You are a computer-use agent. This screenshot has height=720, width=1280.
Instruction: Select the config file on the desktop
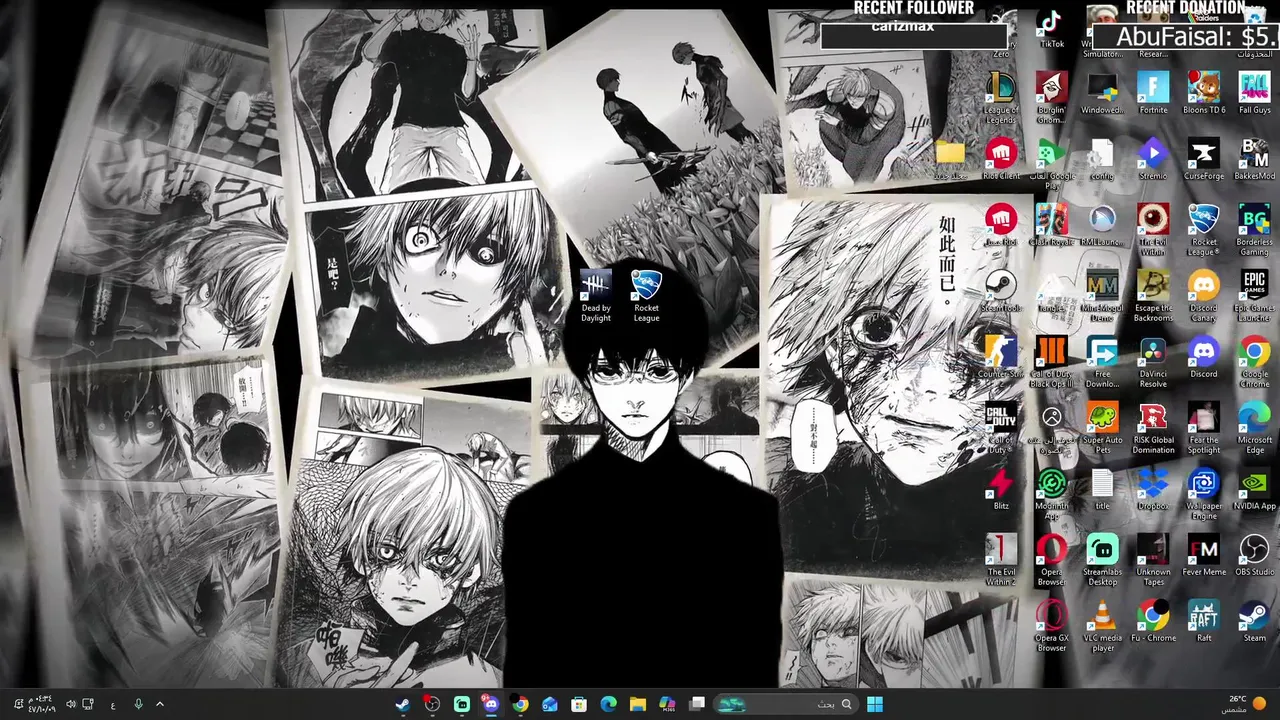pyautogui.click(x=1102, y=159)
